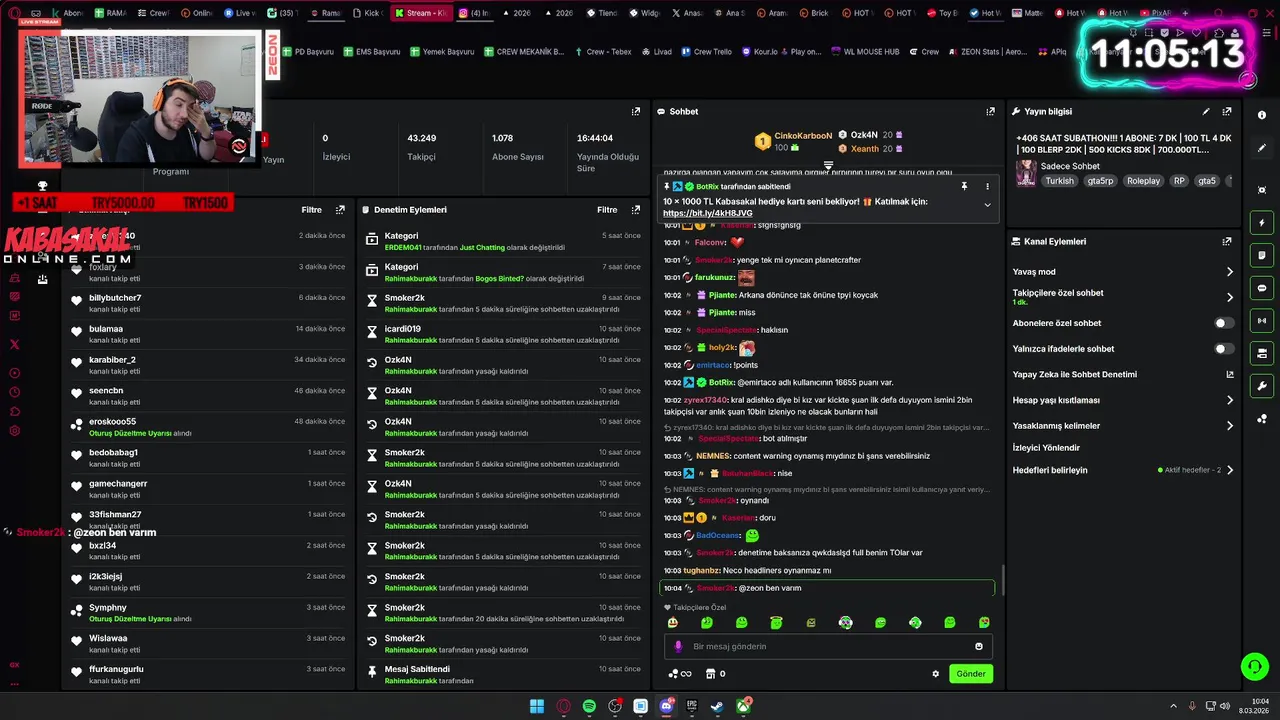Open Spotify from the taskbar
Image resolution: width=1280 pixels, height=720 pixels.
(589, 706)
